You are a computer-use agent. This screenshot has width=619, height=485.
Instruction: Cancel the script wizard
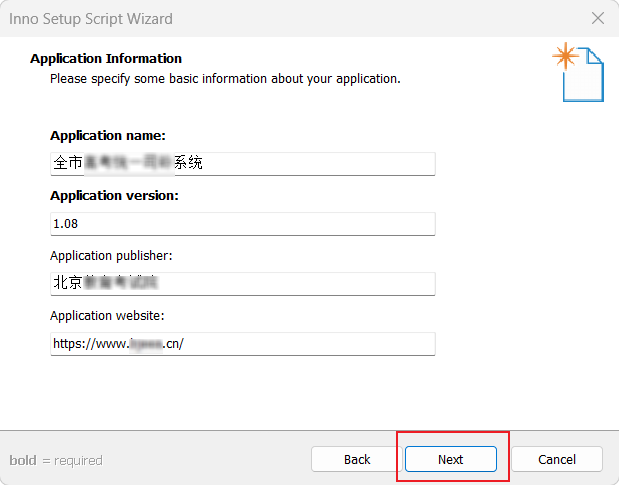coord(557,459)
